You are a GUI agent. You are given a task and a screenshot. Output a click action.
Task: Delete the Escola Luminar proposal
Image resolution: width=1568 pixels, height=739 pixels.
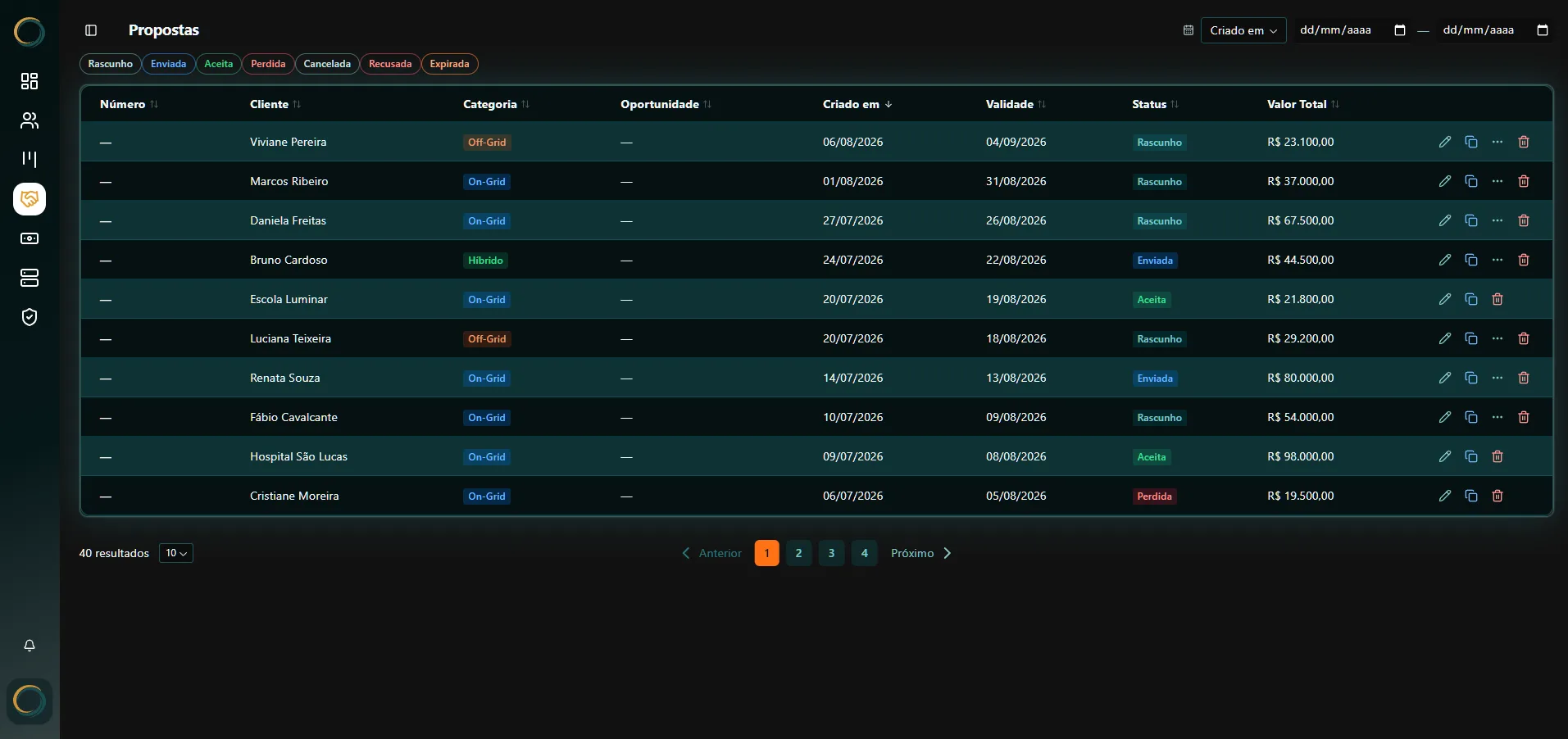[1498, 299]
